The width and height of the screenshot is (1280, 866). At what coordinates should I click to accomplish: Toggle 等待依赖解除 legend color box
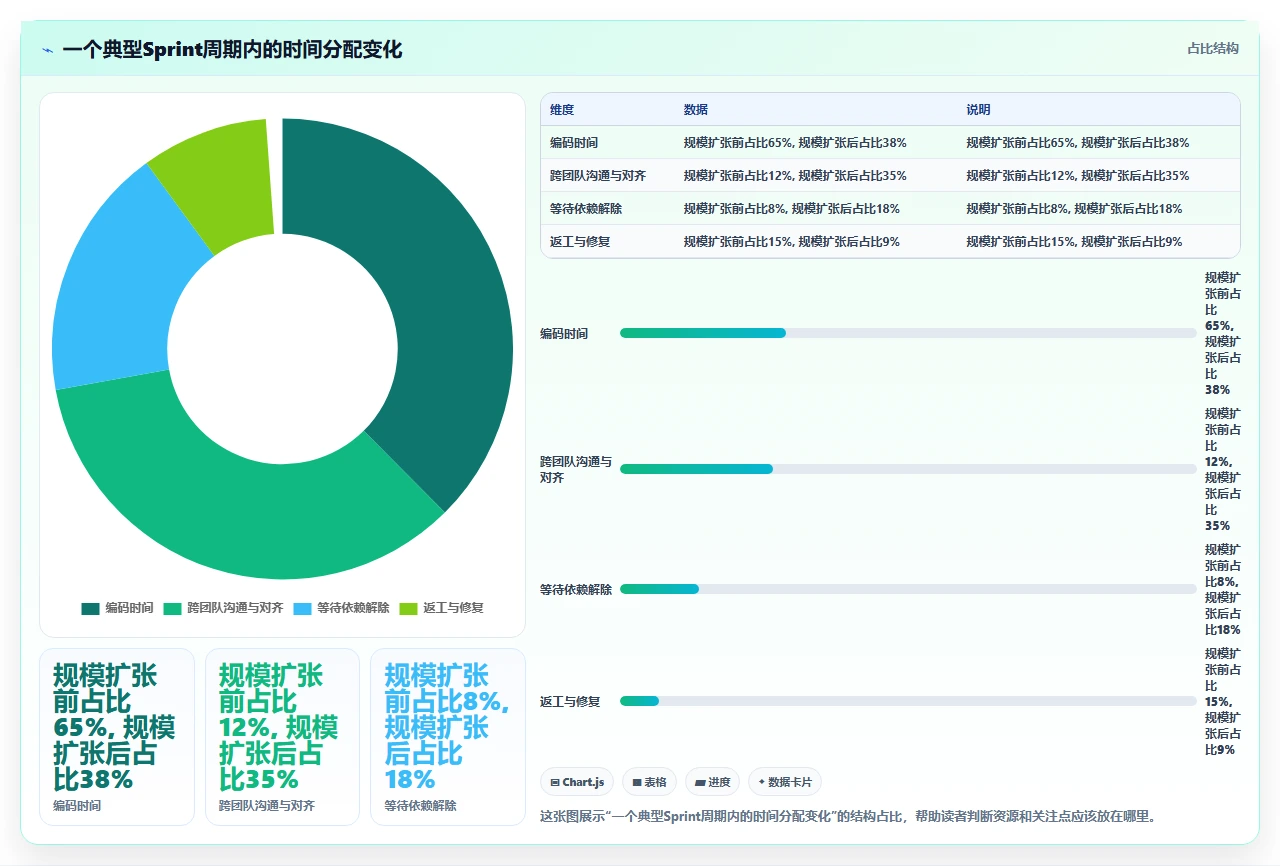pyautogui.click(x=302, y=608)
